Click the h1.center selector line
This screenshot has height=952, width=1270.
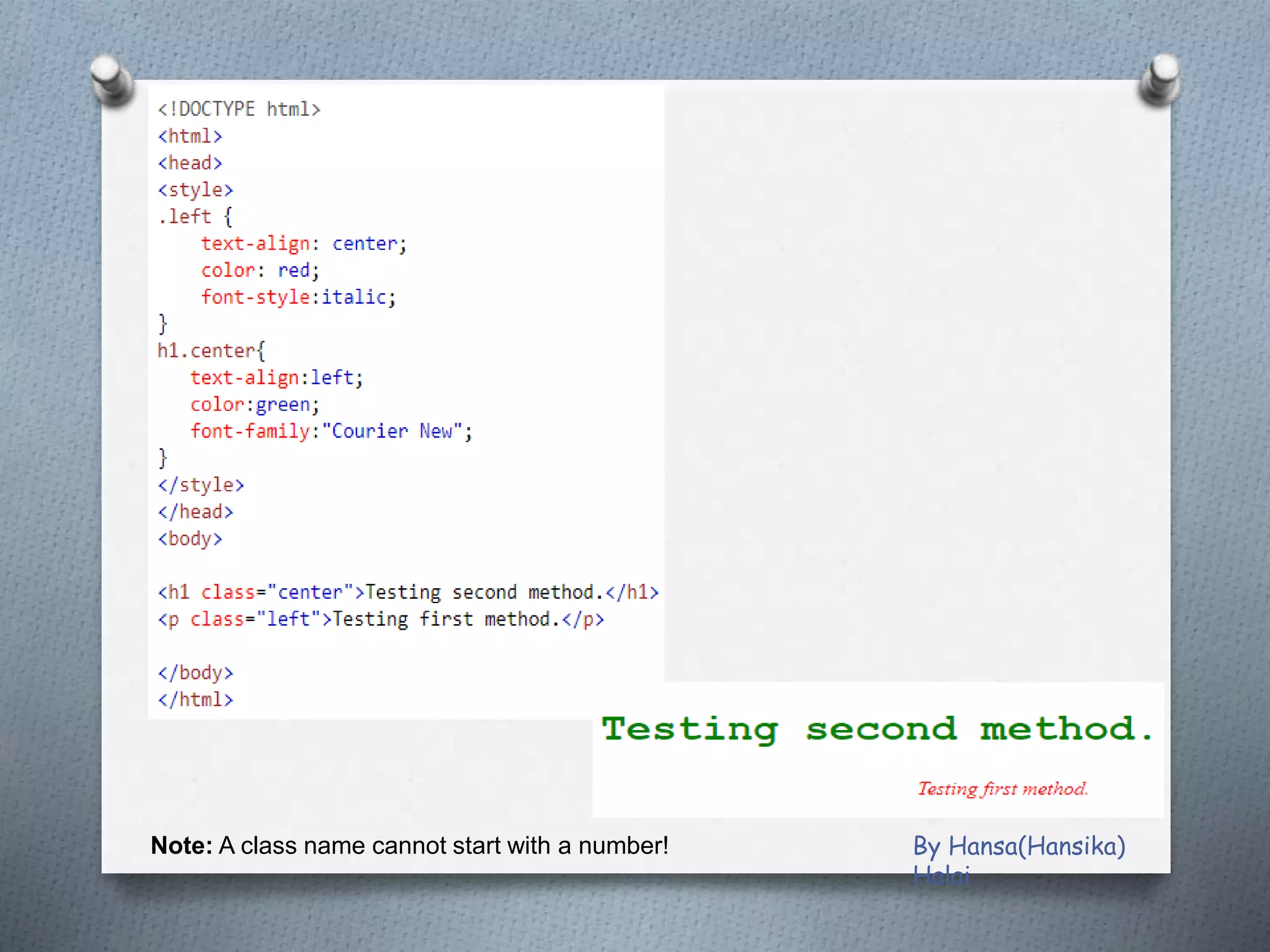211,351
